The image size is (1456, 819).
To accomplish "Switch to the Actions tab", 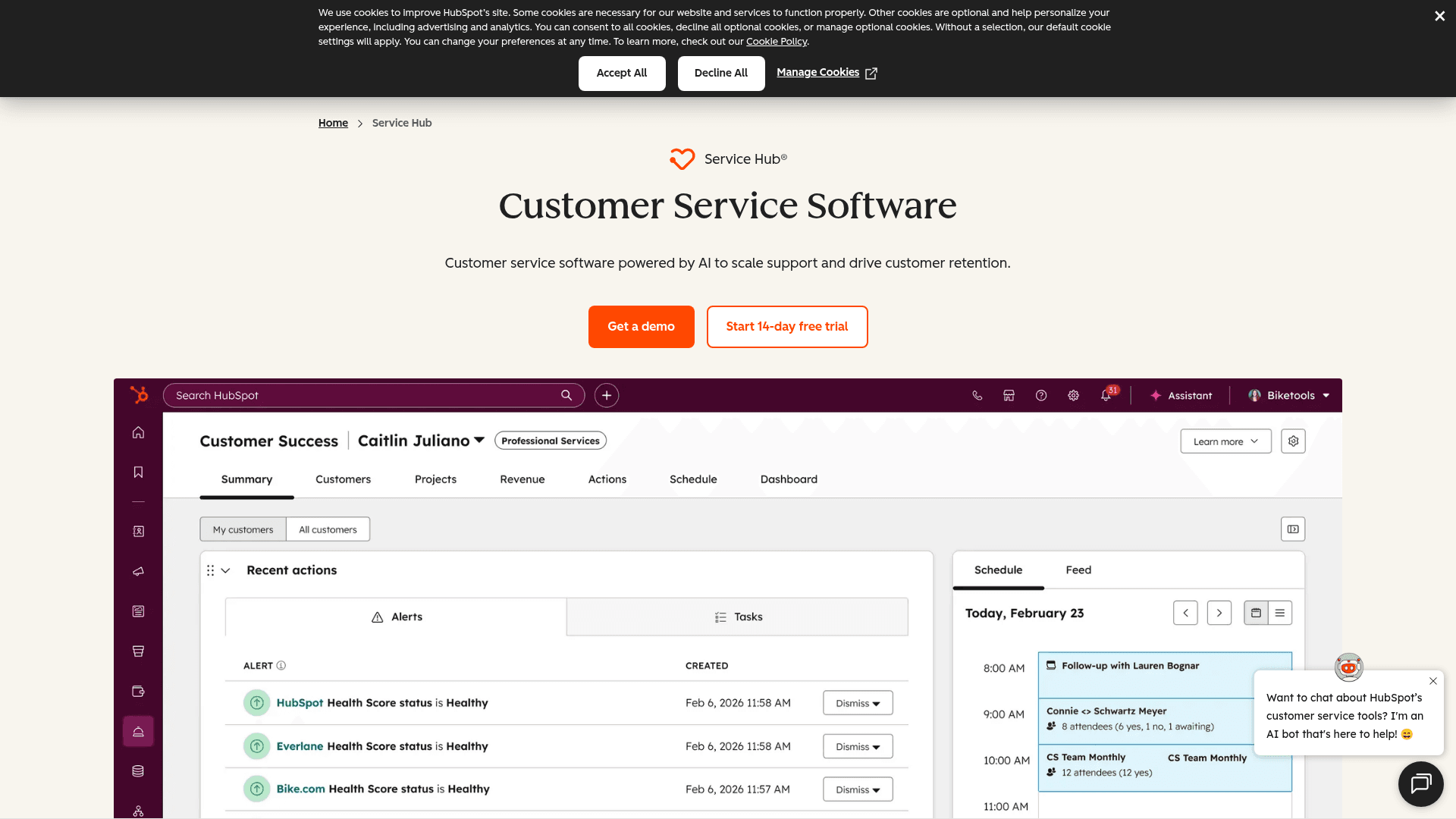I will pyautogui.click(x=607, y=479).
